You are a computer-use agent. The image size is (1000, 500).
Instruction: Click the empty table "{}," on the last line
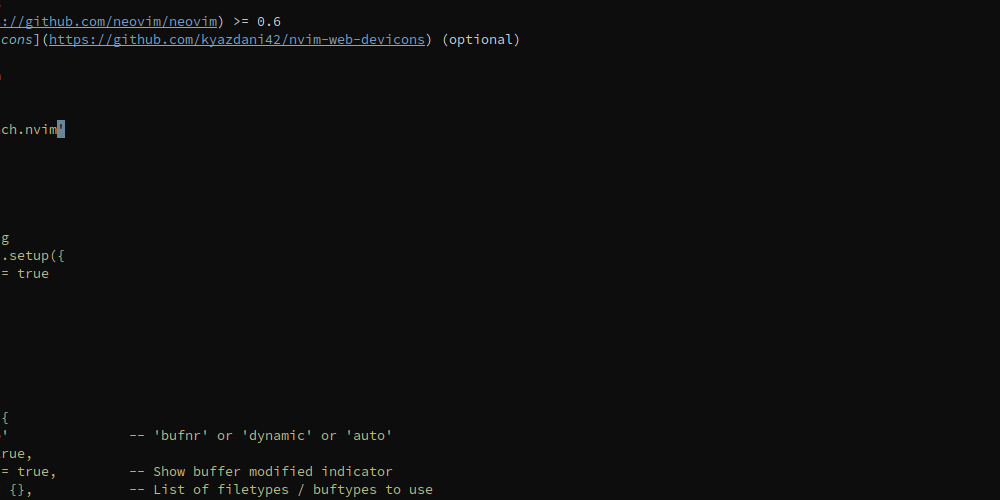(21, 490)
